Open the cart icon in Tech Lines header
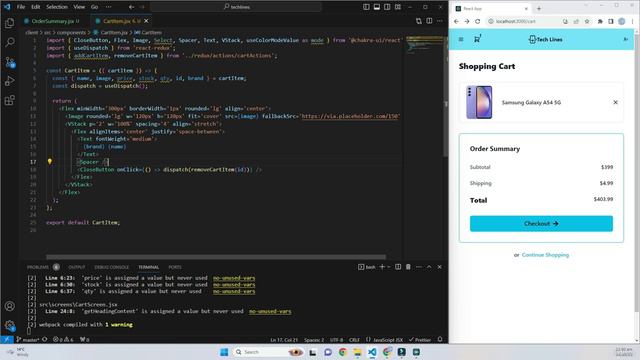 click(x=477, y=39)
